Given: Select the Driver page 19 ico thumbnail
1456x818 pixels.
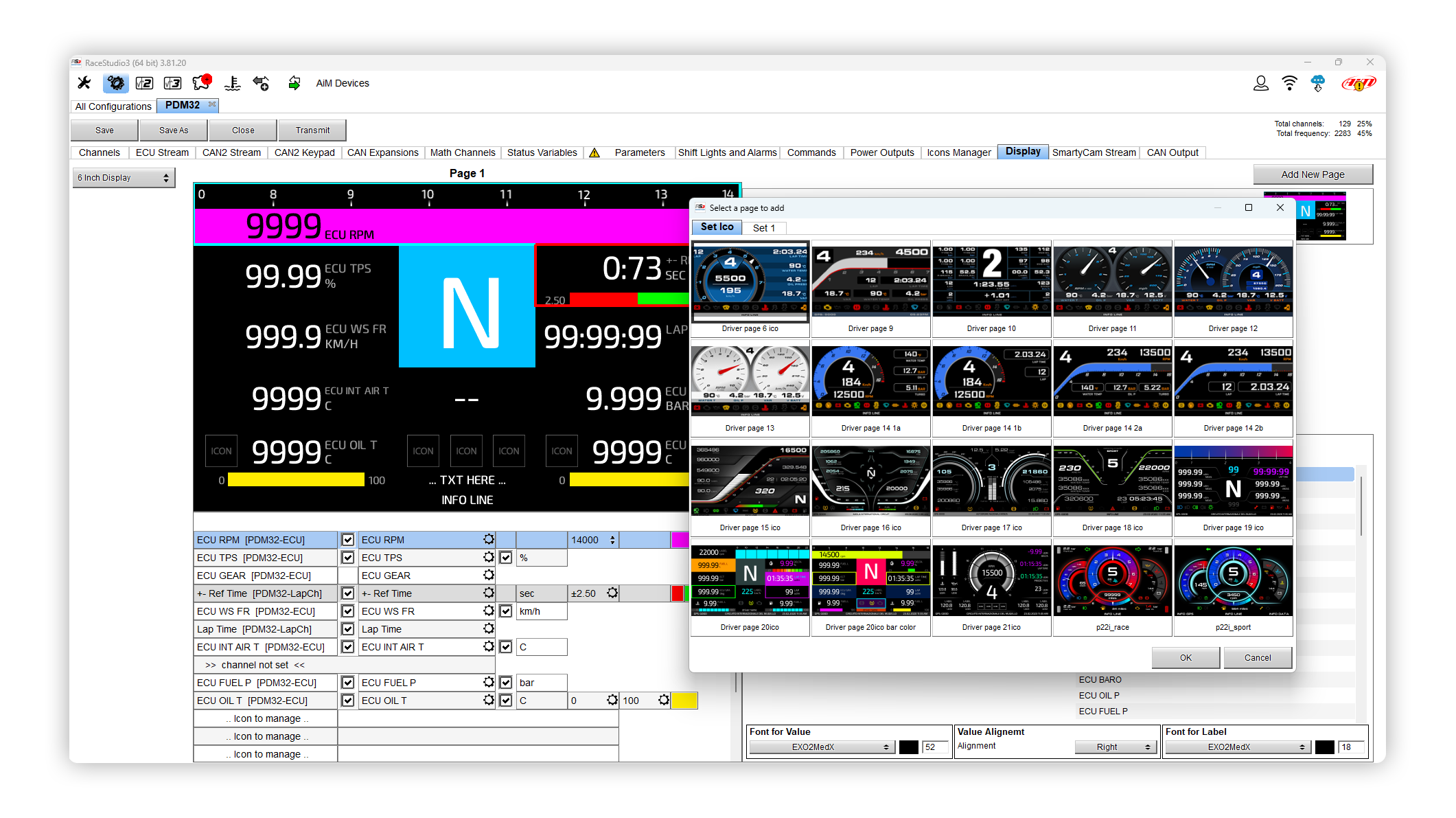Looking at the screenshot, I should coord(1233,488).
